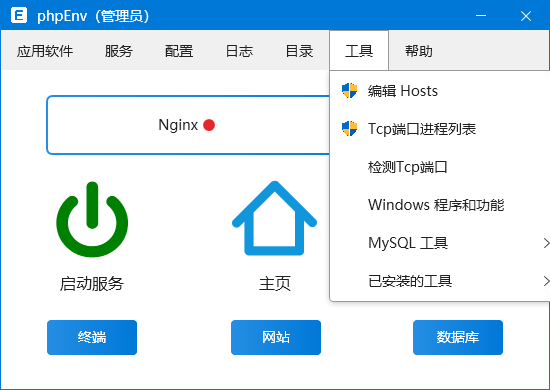
Task: Click the red Nginx status dot
Action: point(209,125)
